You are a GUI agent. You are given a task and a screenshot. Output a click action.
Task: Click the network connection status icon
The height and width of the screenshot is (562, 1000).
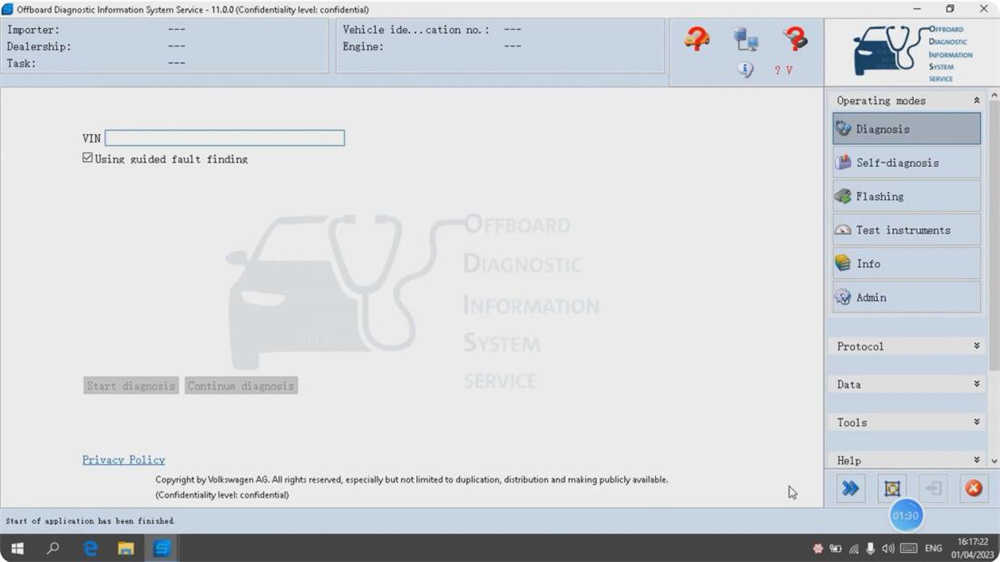[746, 40]
